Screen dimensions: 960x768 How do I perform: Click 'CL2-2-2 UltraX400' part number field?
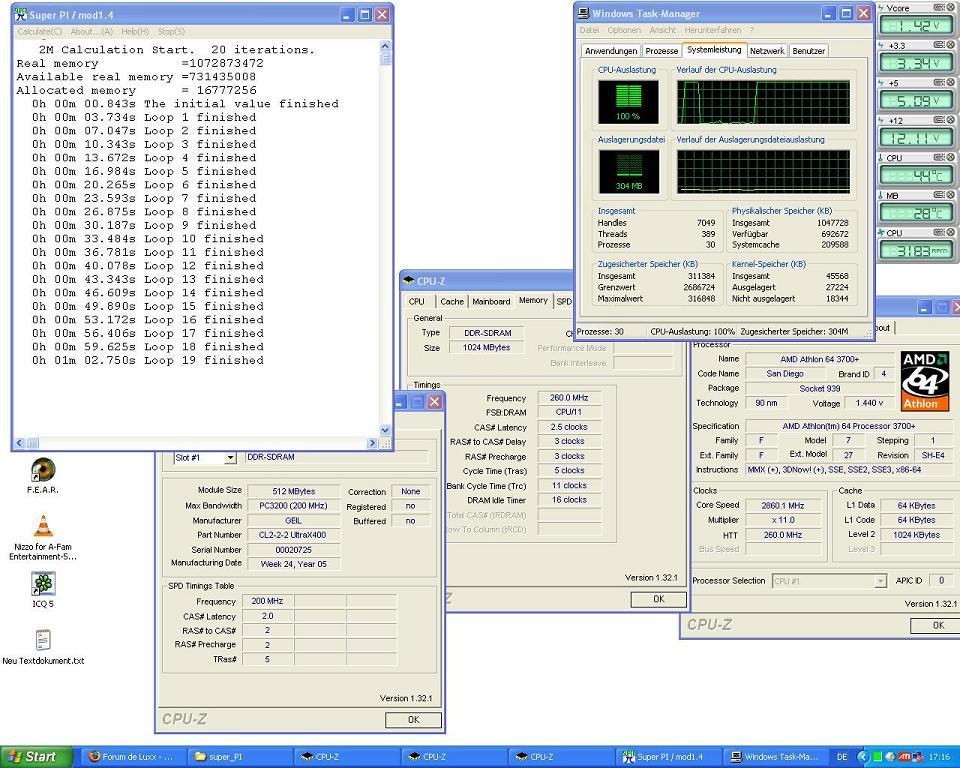[293, 535]
